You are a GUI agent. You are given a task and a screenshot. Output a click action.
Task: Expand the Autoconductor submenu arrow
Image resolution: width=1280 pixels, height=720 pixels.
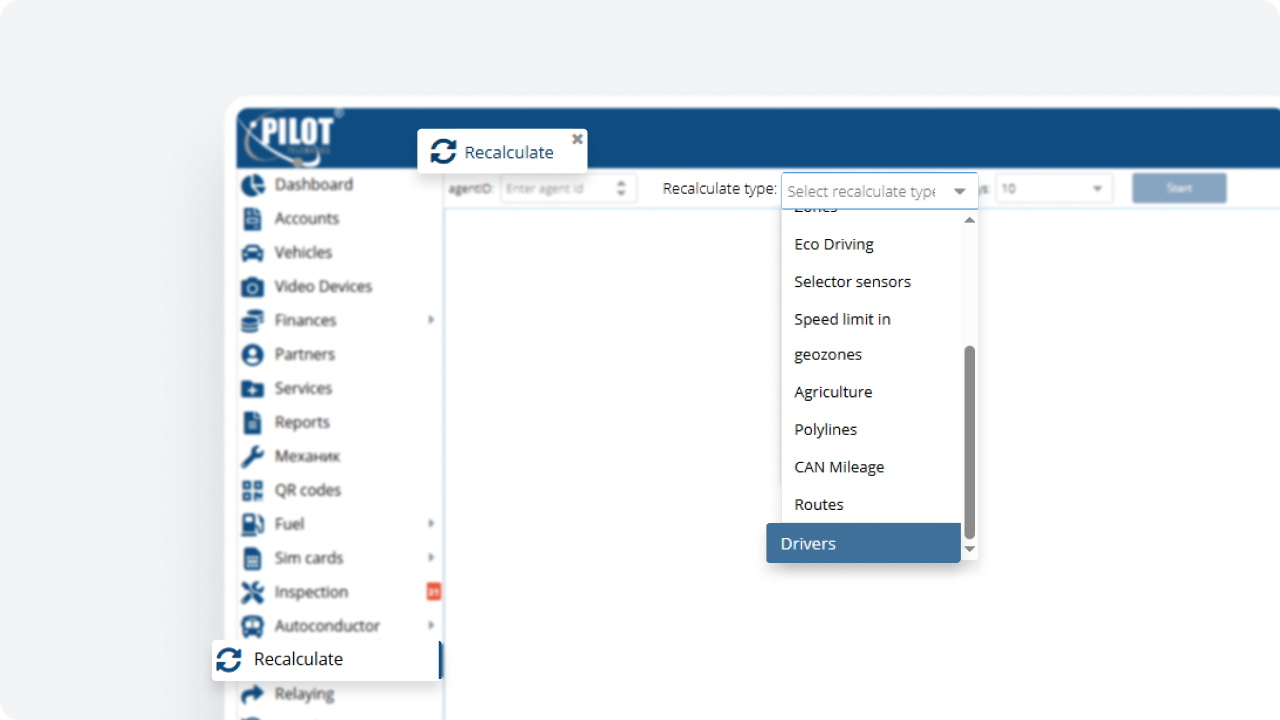coord(431,626)
